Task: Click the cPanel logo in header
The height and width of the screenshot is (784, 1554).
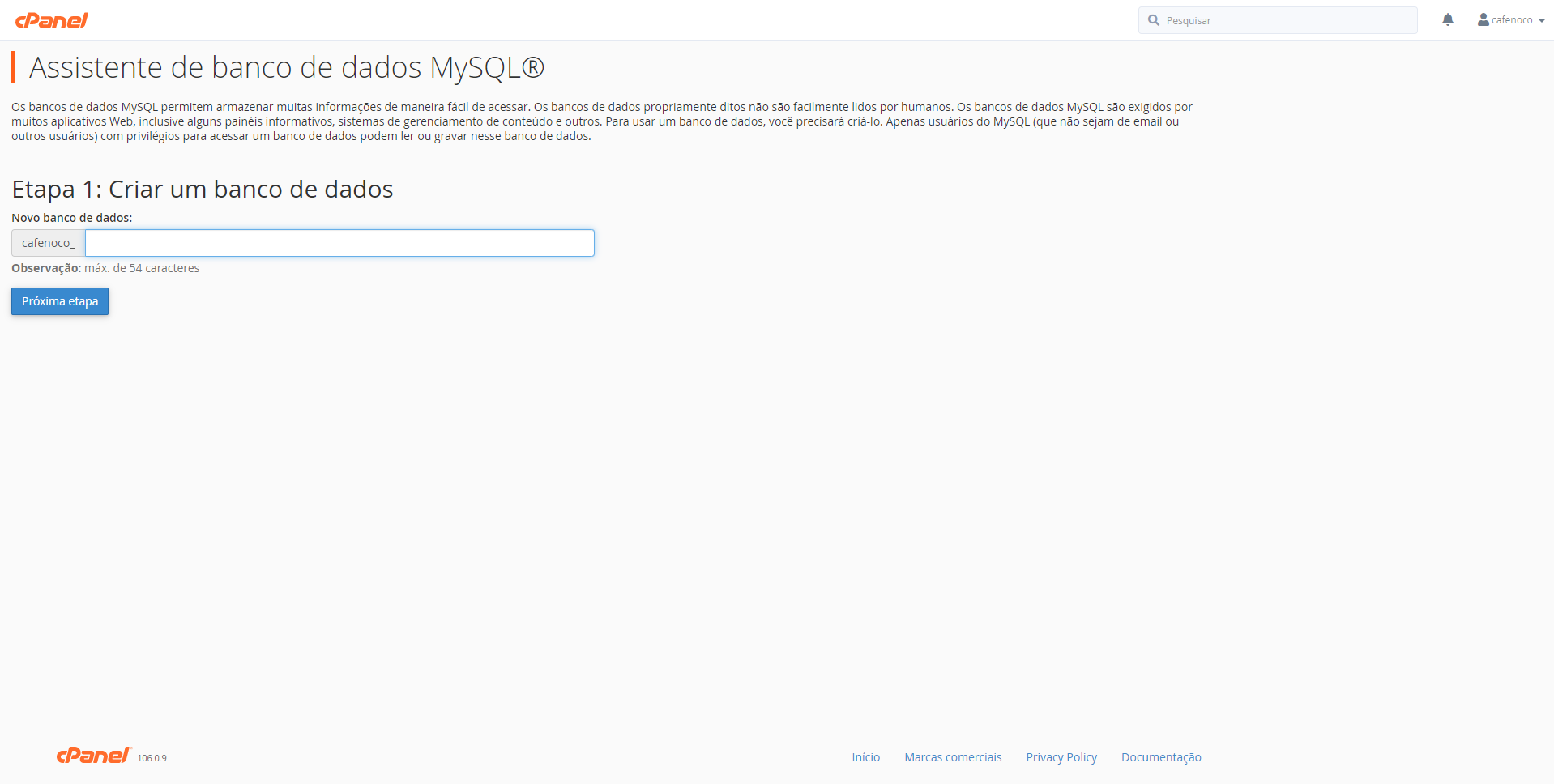Action: (x=52, y=20)
